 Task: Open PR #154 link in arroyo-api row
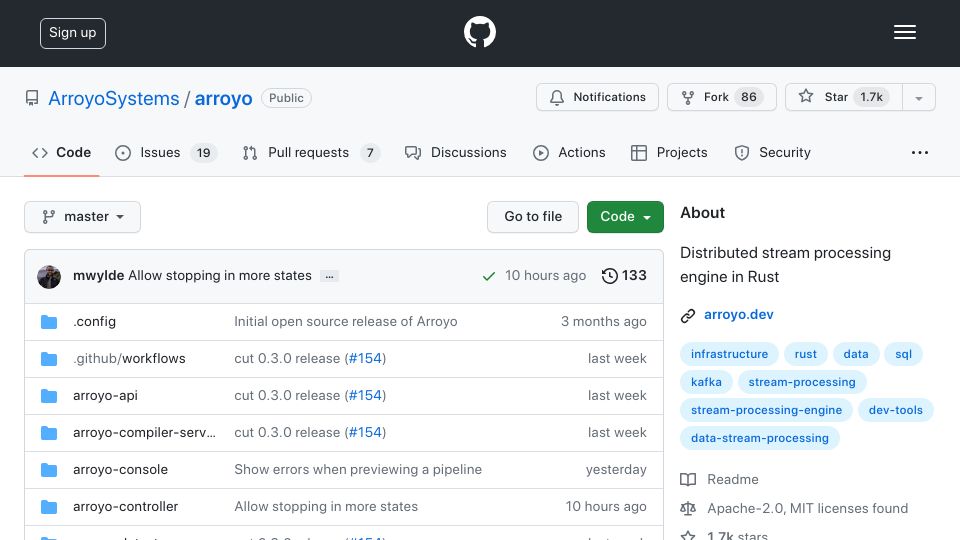tap(366, 396)
